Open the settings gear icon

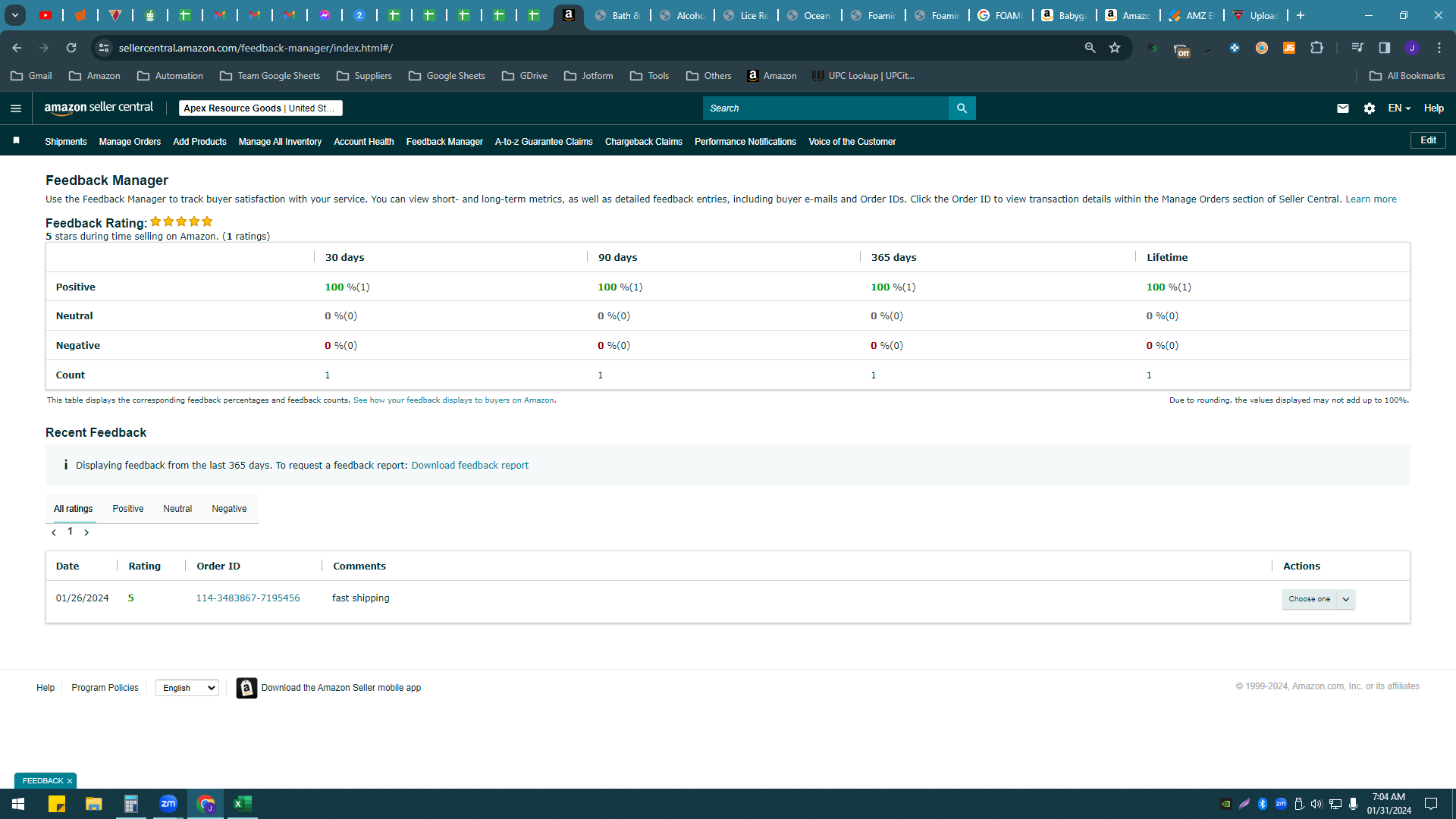click(x=1370, y=108)
